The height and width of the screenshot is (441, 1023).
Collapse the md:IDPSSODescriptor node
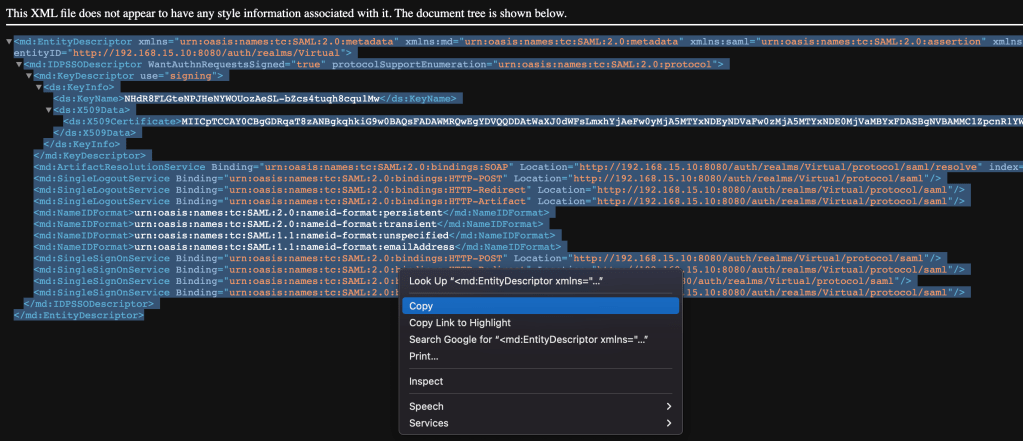tap(19, 64)
